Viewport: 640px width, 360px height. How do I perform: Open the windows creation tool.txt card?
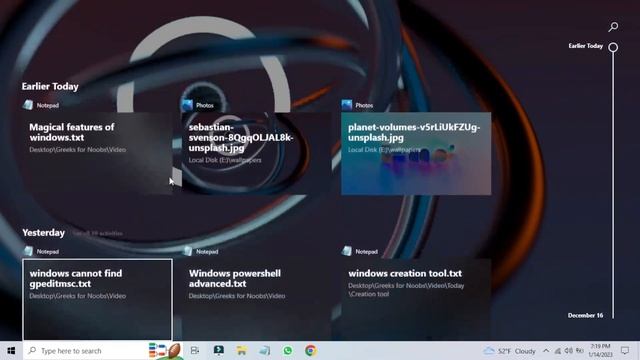pos(416,300)
